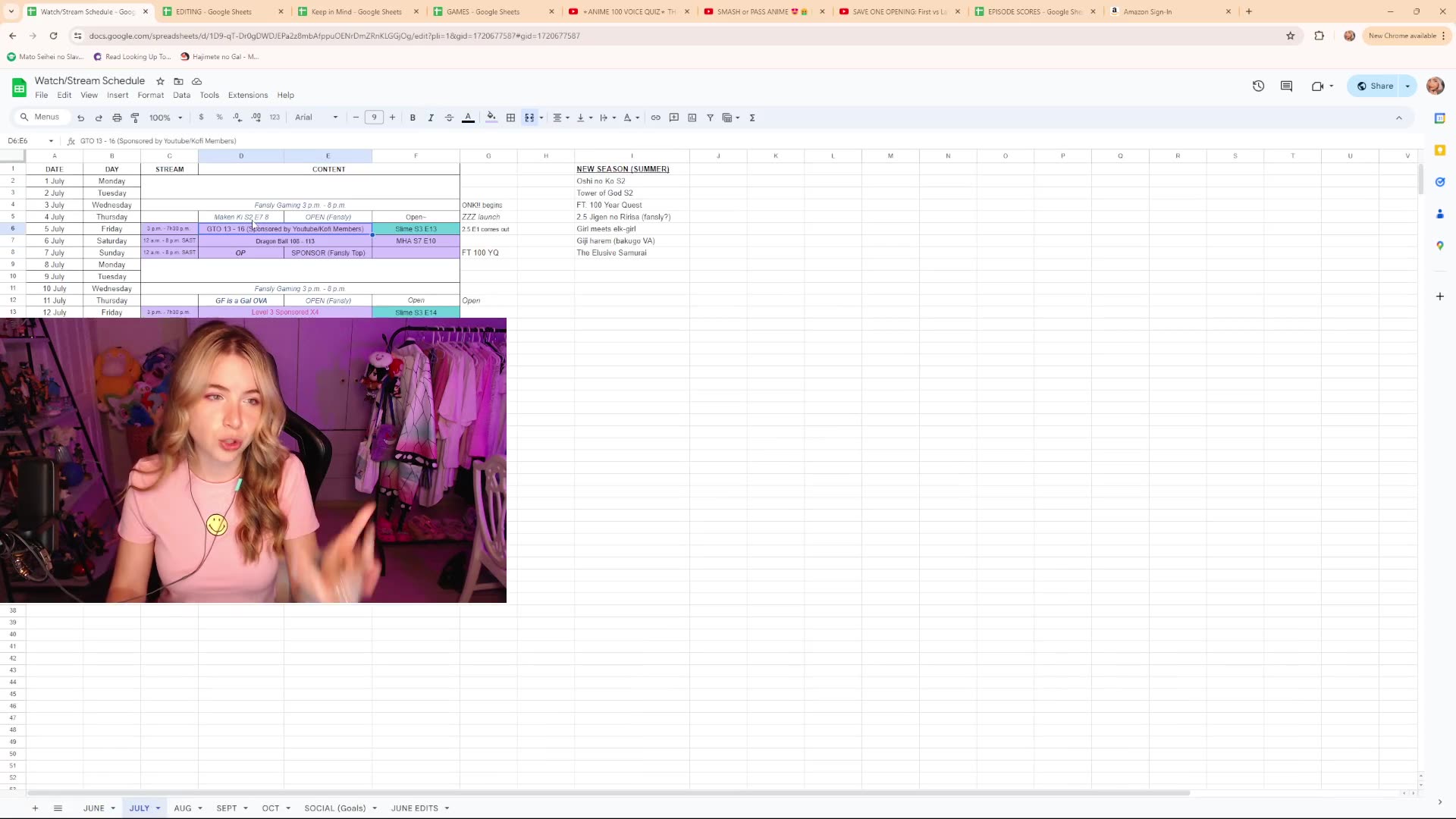Toggle bold formatting
Screen dimensions: 1456x819
(413, 118)
